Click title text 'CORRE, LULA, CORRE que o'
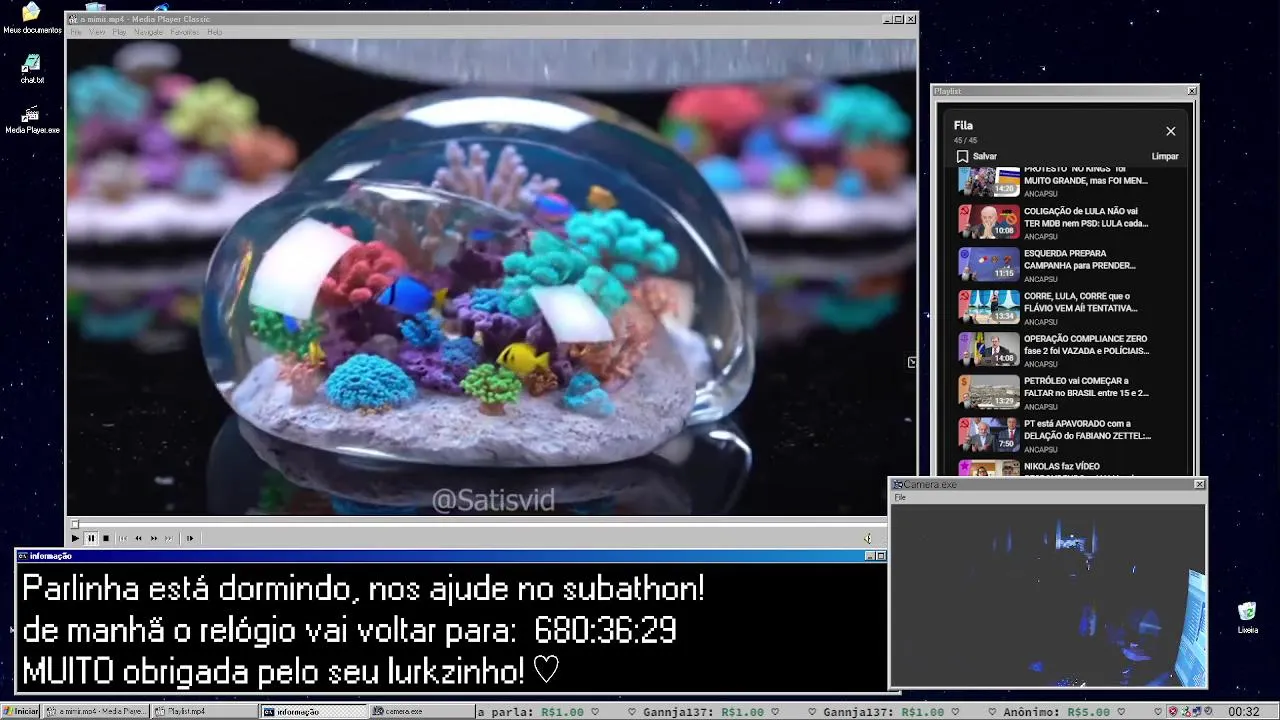The image size is (1280, 720). (1076, 297)
